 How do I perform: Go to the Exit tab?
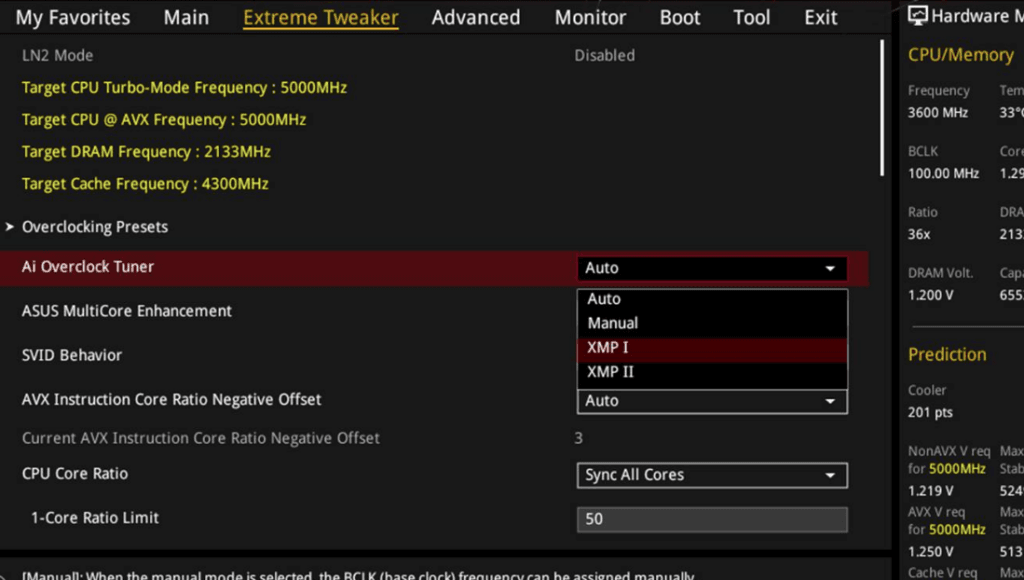pyautogui.click(x=821, y=18)
